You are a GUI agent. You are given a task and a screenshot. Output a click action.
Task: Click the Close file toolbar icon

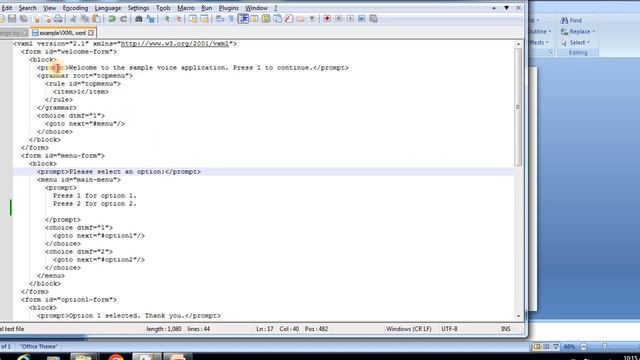click(36, 19)
